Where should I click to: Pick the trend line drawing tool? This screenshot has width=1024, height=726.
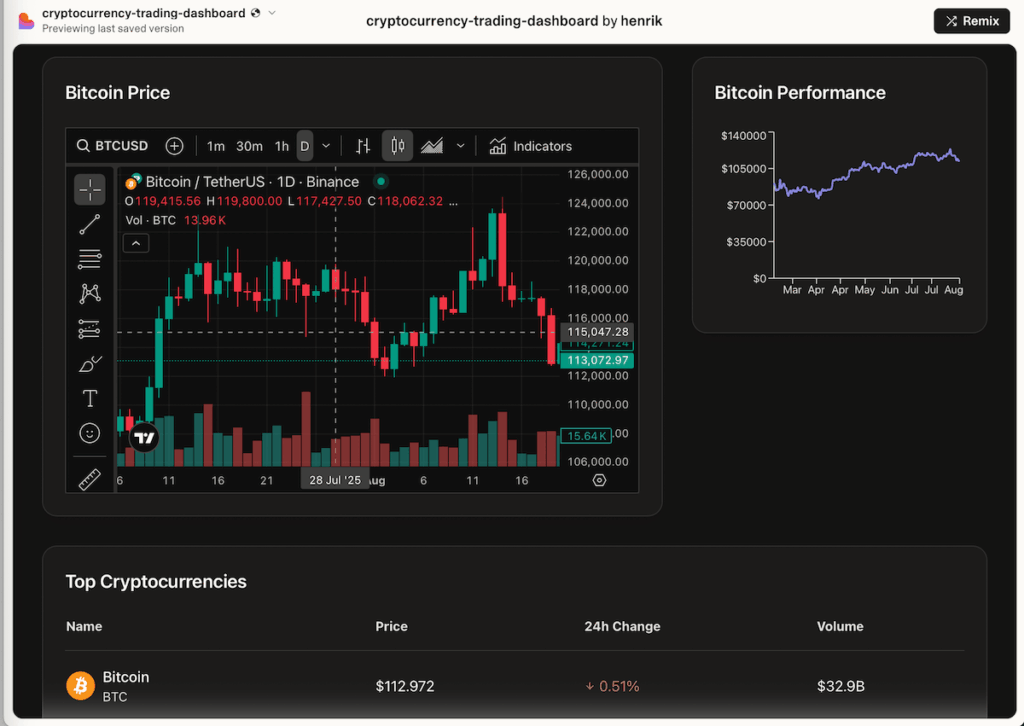[x=89, y=223]
